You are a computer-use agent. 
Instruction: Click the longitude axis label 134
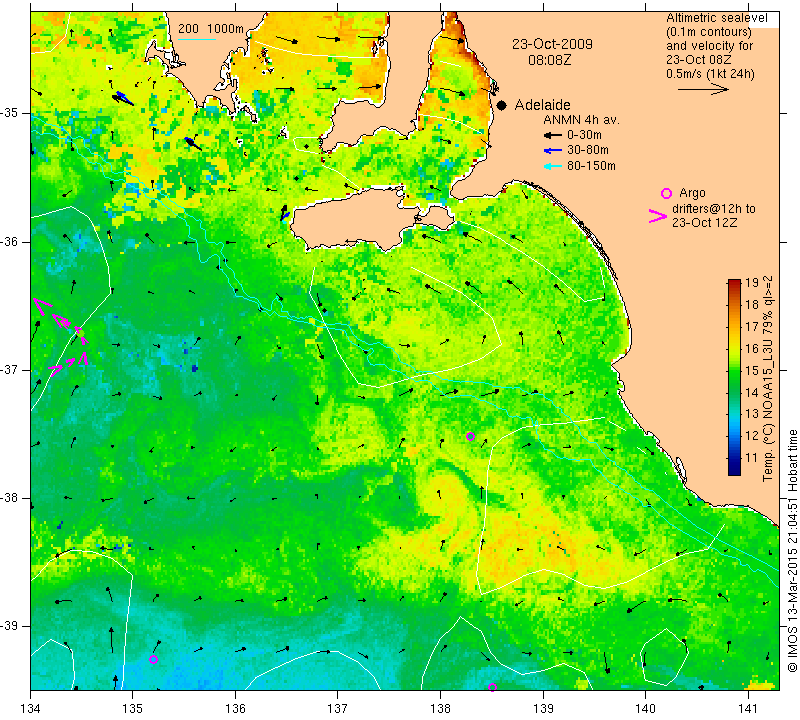[x=31, y=709]
